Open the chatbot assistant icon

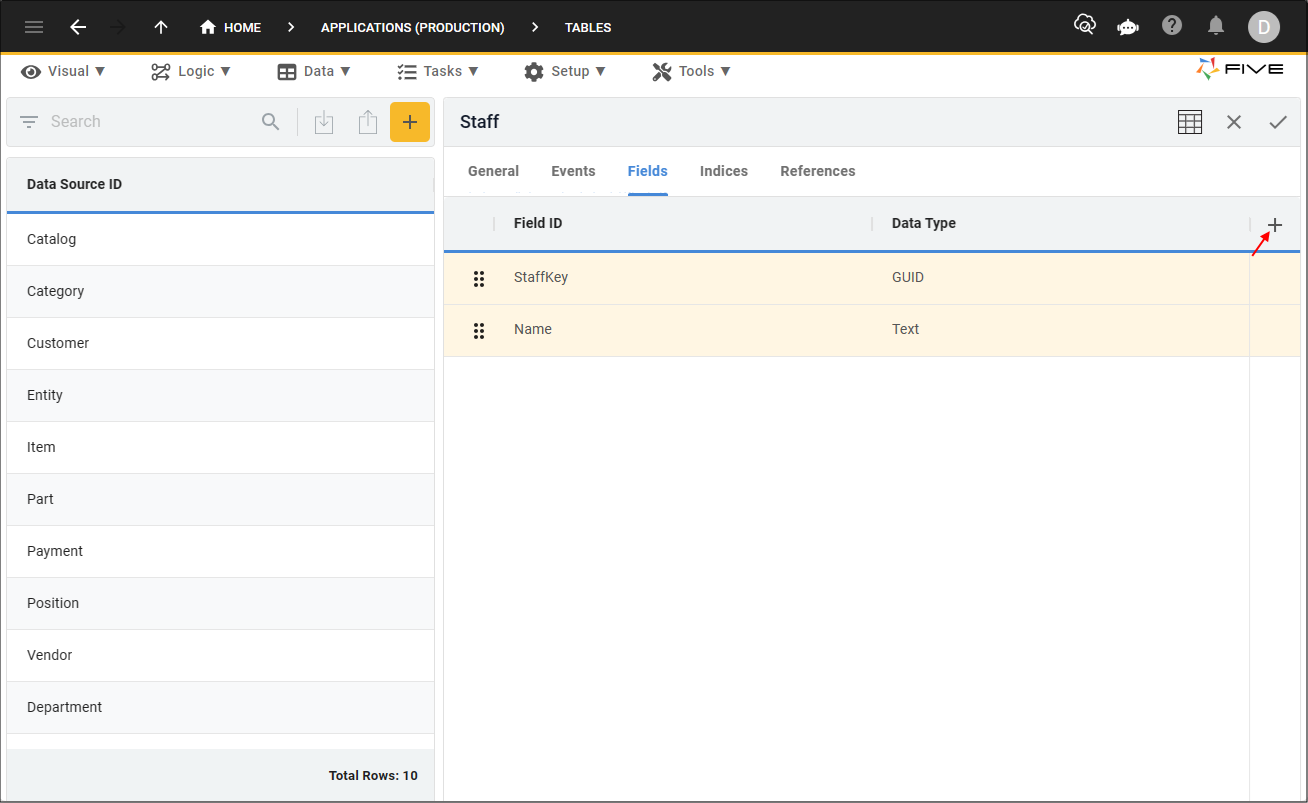pyautogui.click(x=1128, y=27)
